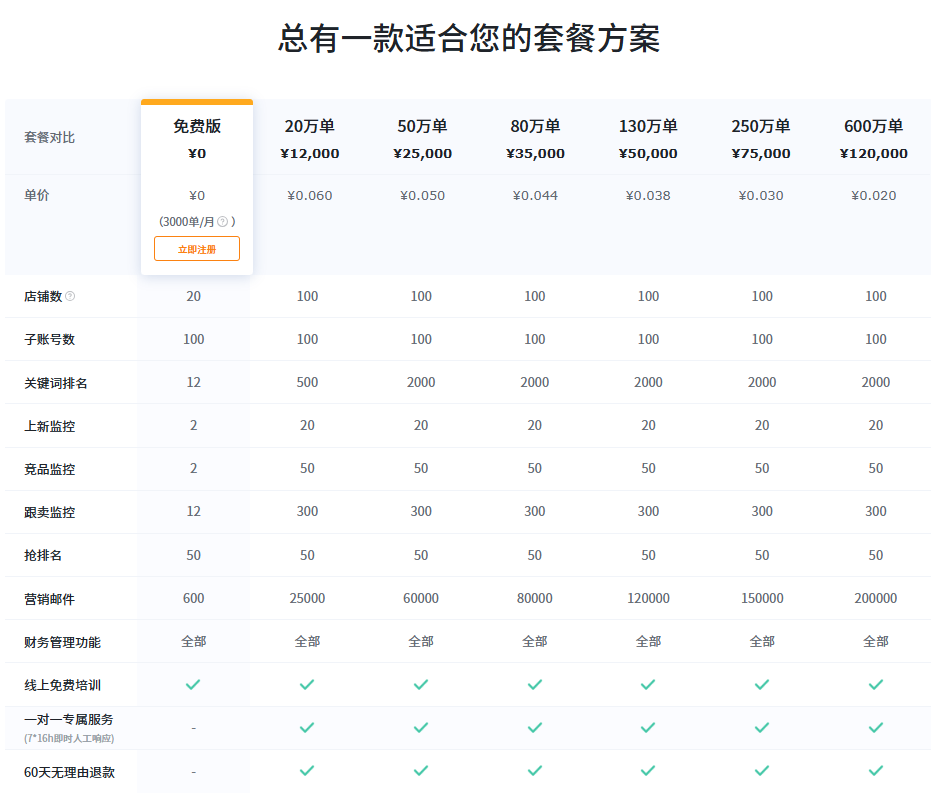The height and width of the screenshot is (801, 931).
Task: Click the 子账号数 row label
Action: click(x=49, y=339)
